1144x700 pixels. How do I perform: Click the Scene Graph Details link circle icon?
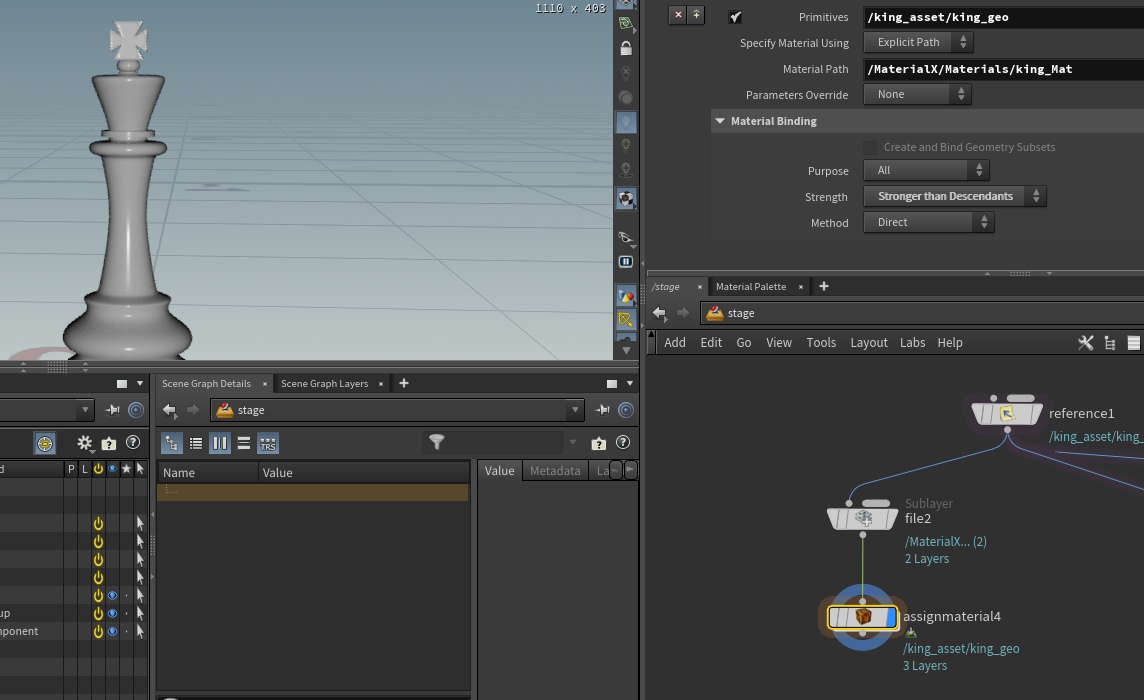tap(626, 410)
